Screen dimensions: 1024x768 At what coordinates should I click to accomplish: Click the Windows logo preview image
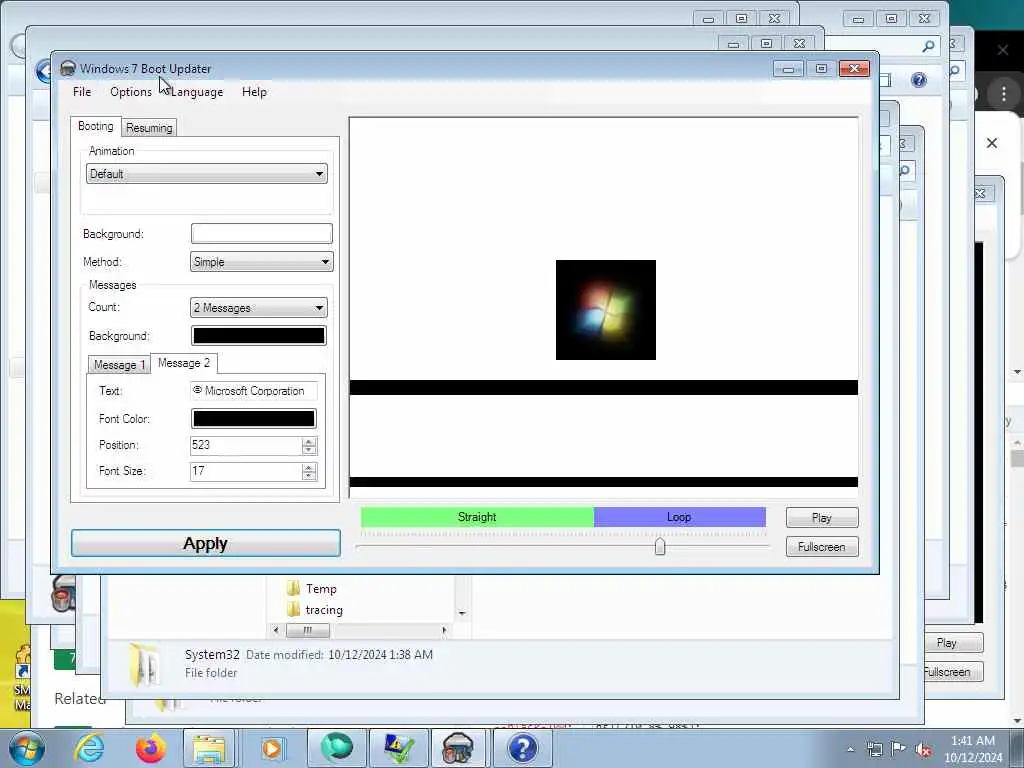(605, 310)
